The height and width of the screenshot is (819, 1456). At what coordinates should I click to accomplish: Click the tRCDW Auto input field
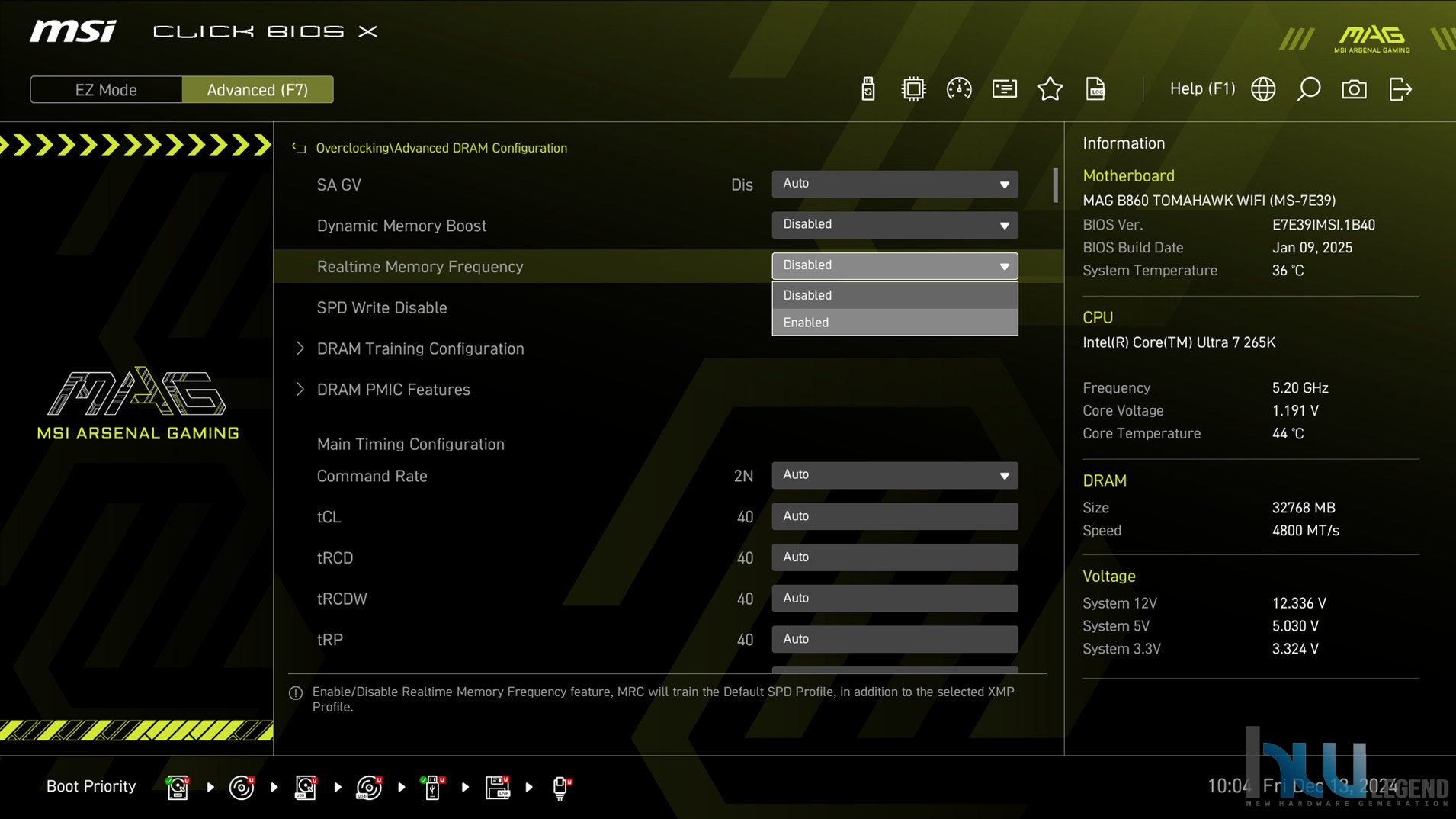(x=894, y=599)
